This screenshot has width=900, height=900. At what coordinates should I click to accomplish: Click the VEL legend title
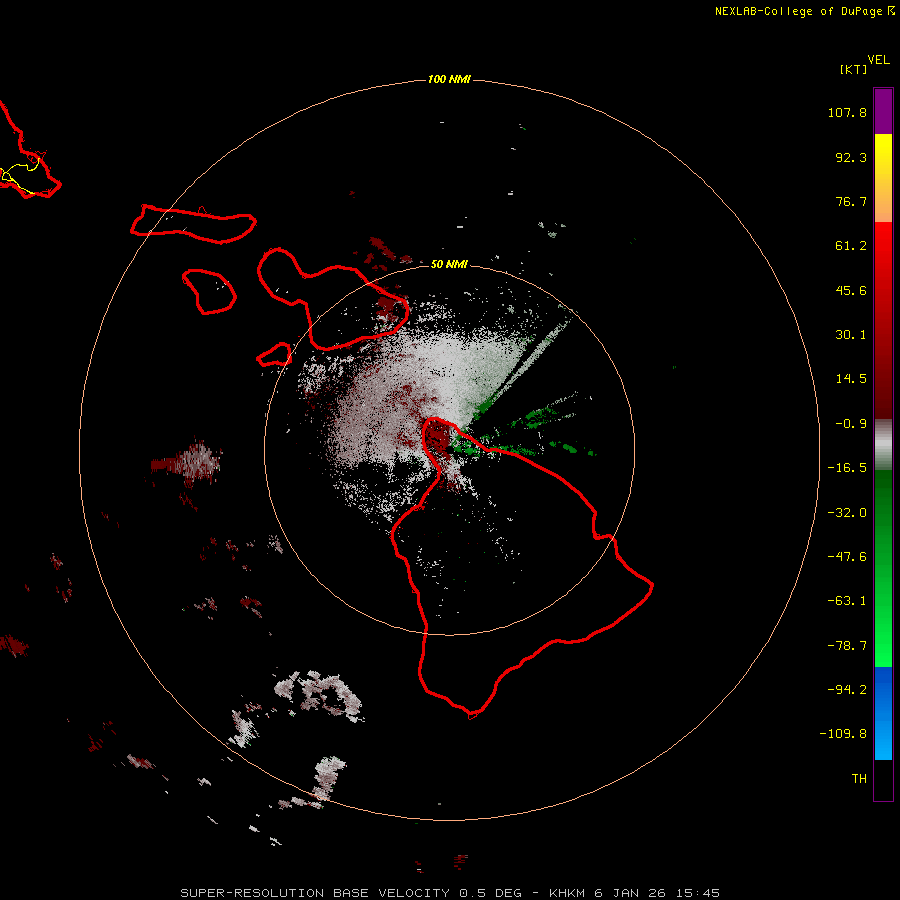tap(878, 60)
